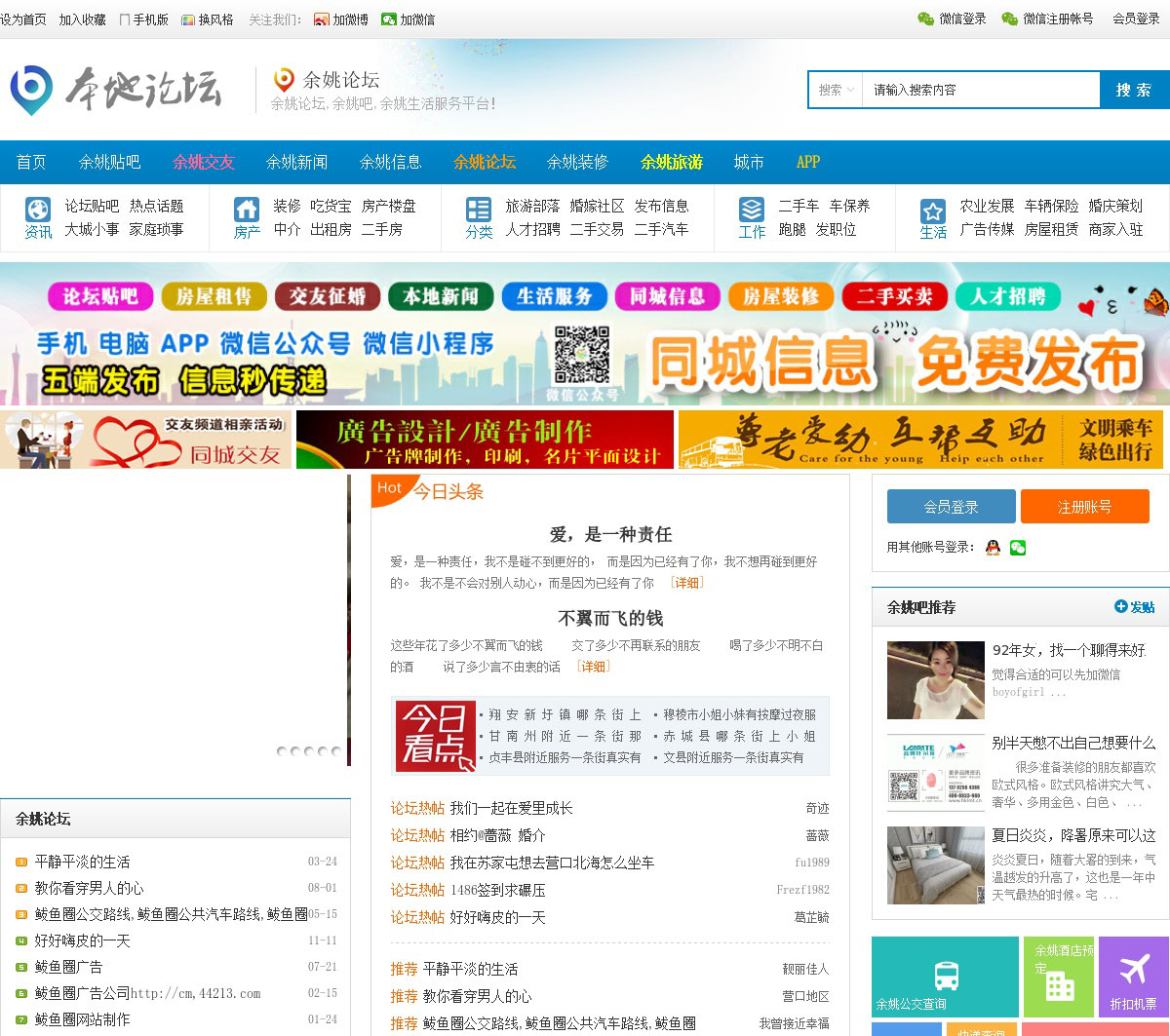Open the 余姚交友 nav tab
The image size is (1170, 1036).
(204, 162)
